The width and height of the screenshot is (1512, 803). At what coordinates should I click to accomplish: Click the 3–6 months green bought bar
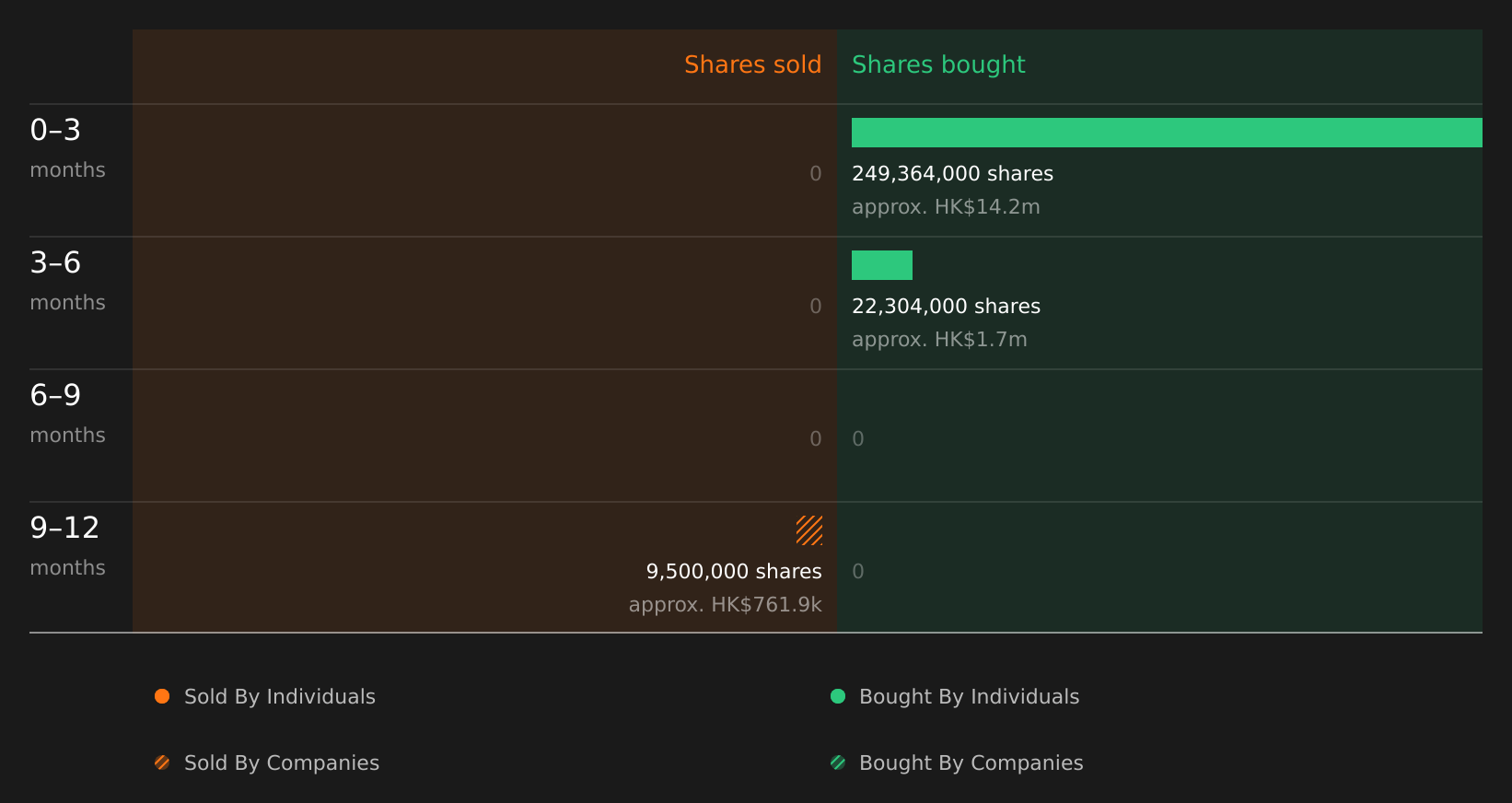pos(882,265)
